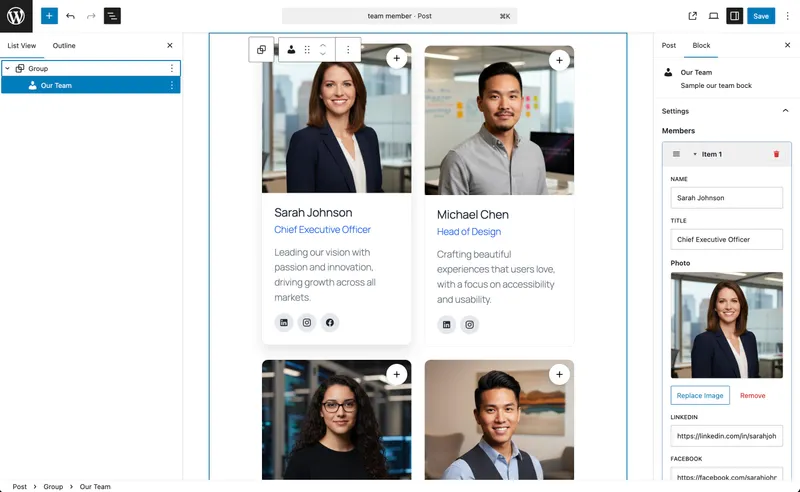This screenshot has width=800, height=492.
Task: Click plus button on Michael Chen photo
Action: point(559,60)
